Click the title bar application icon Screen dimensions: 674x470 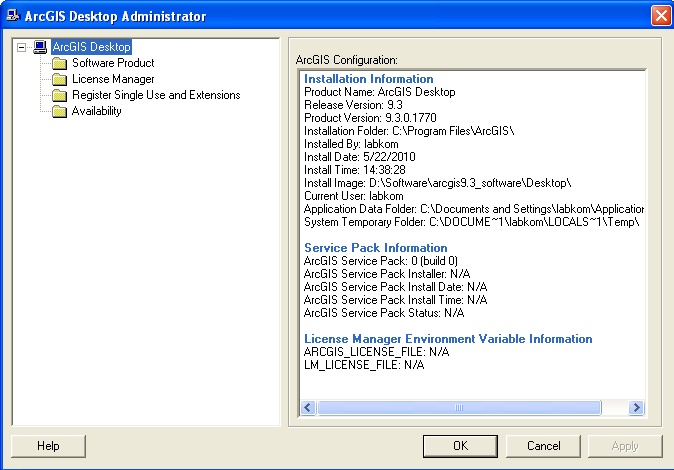pos(13,15)
